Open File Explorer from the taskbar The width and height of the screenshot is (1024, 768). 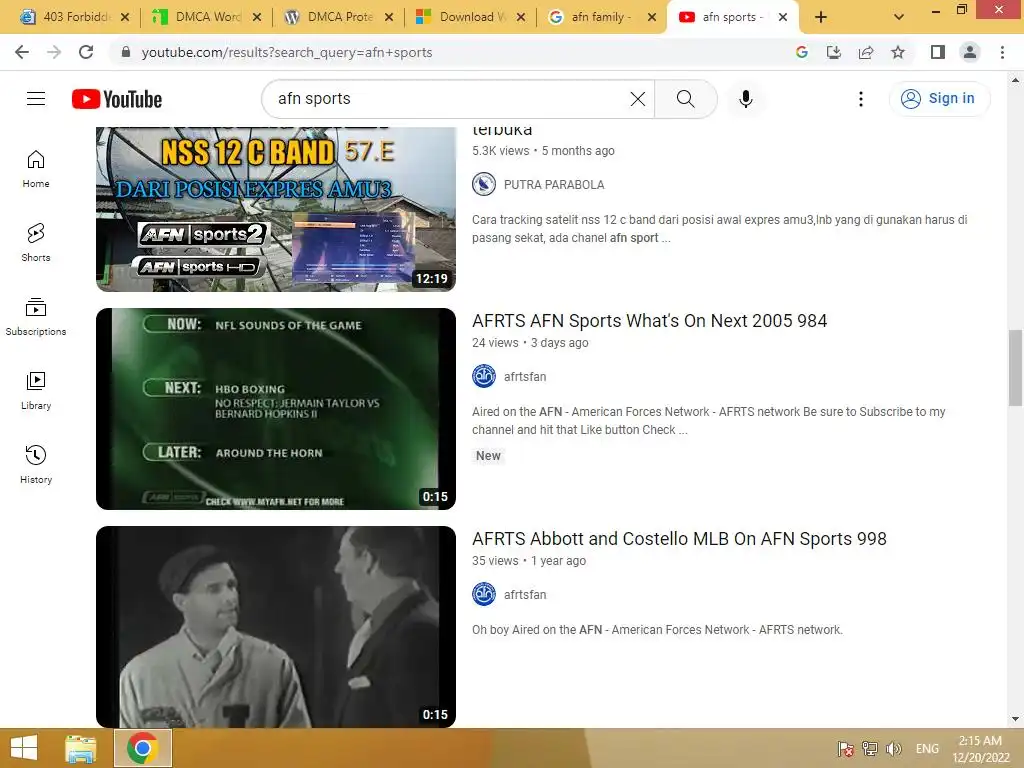tap(81, 748)
